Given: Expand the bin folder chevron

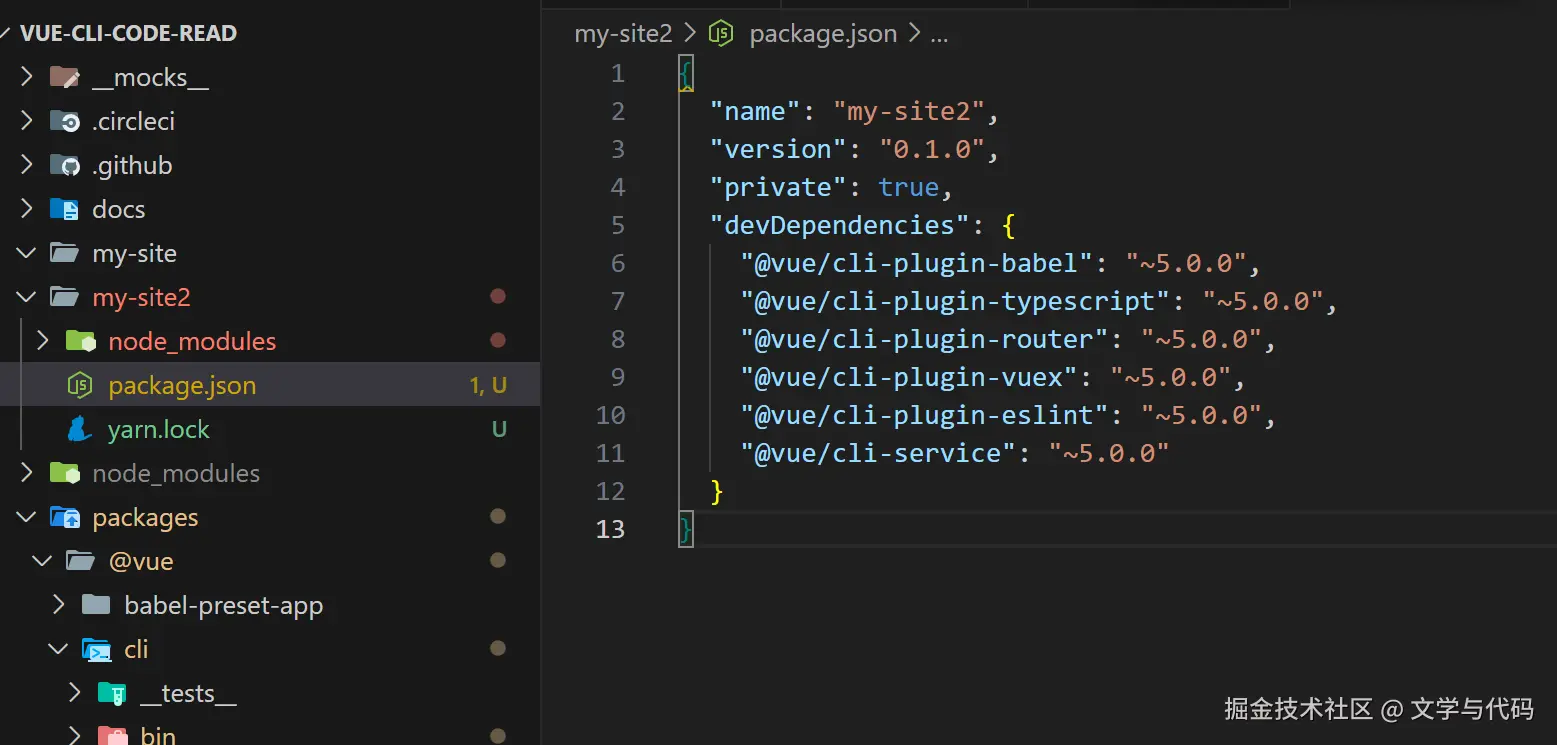Looking at the screenshot, I should pyautogui.click(x=75, y=736).
